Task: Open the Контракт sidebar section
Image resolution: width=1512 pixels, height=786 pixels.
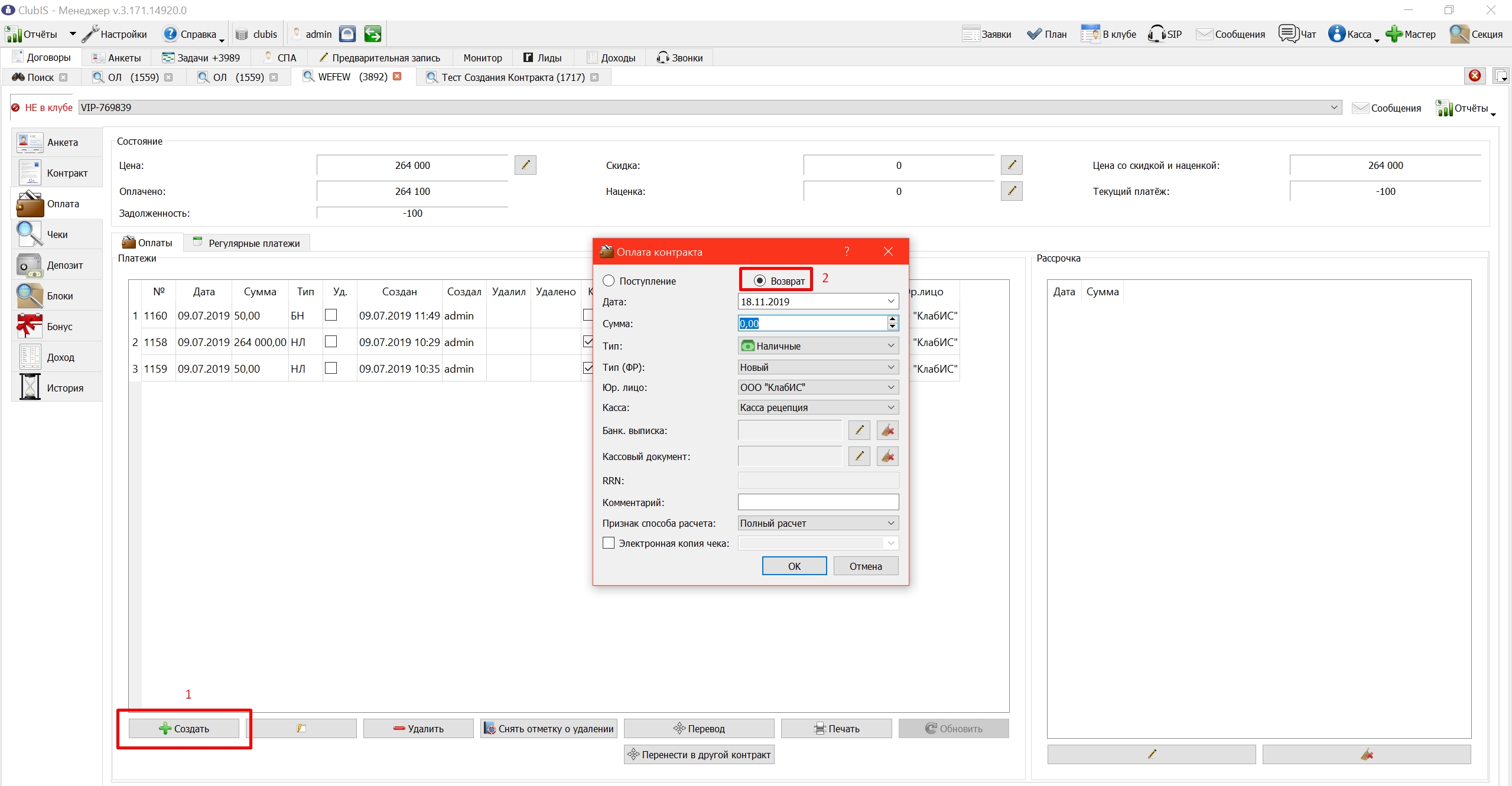Action: coord(57,173)
